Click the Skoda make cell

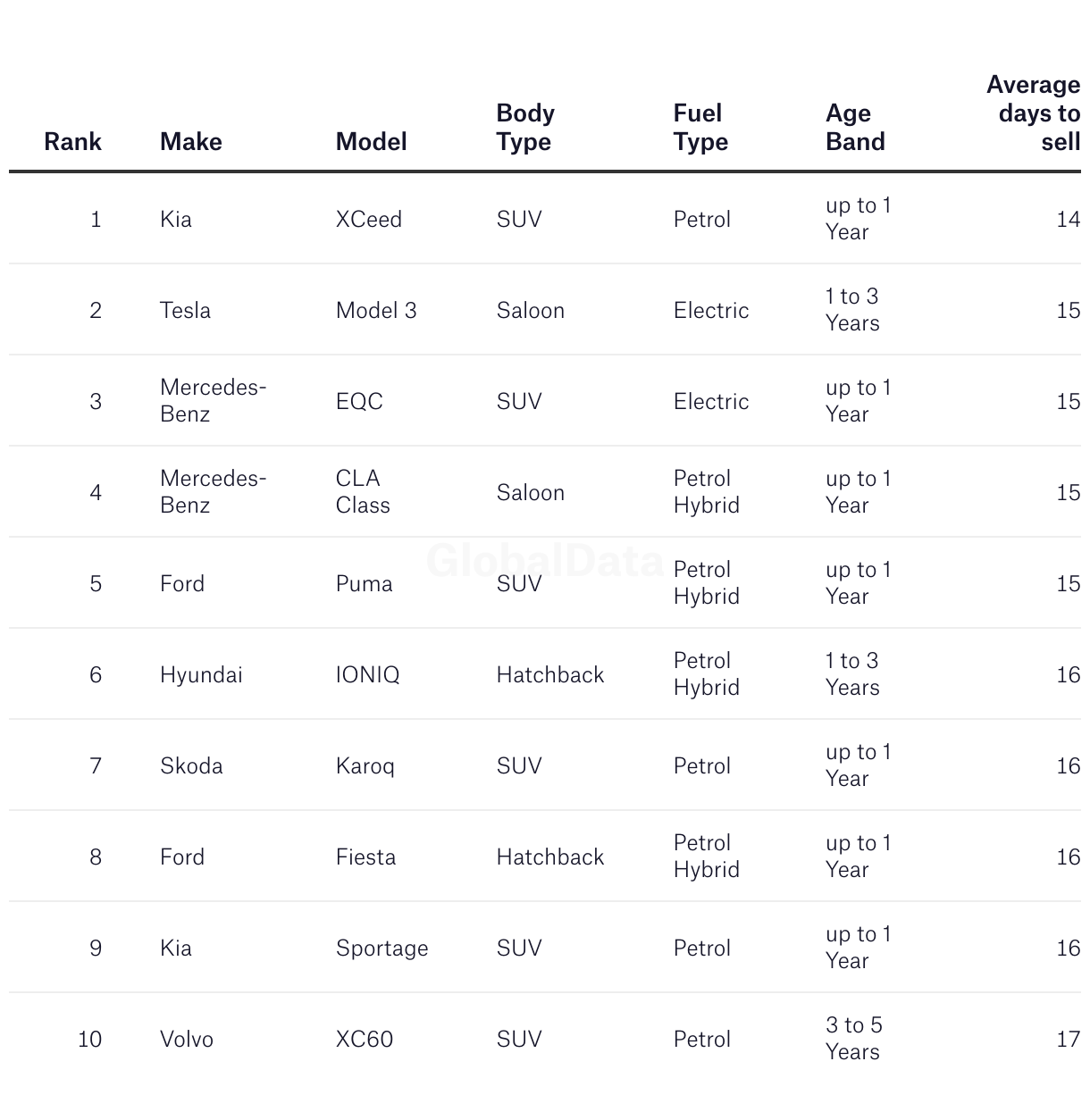pyautogui.click(x=191, y=765)
